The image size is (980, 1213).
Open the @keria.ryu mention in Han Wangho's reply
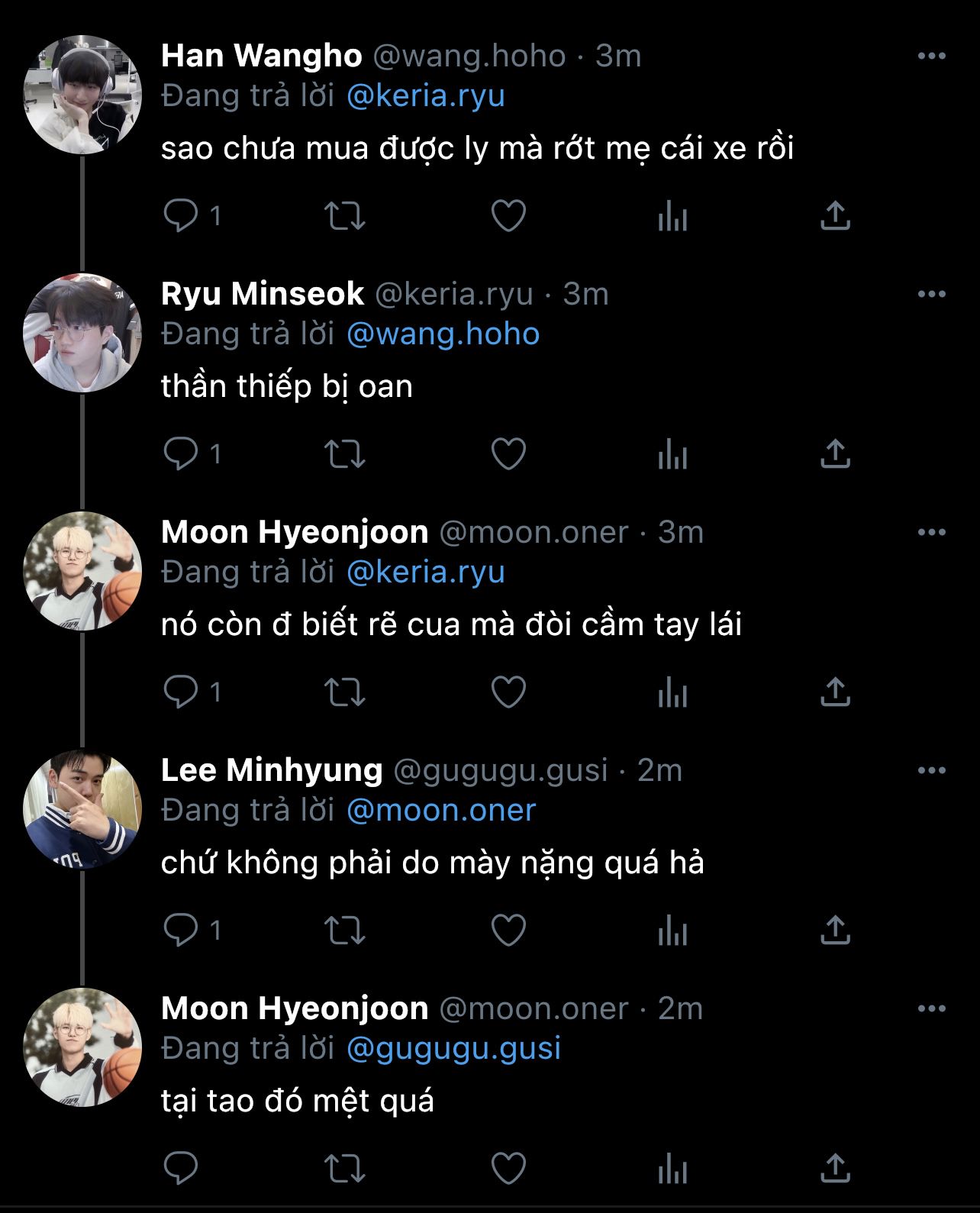click(x=425, y=96)
